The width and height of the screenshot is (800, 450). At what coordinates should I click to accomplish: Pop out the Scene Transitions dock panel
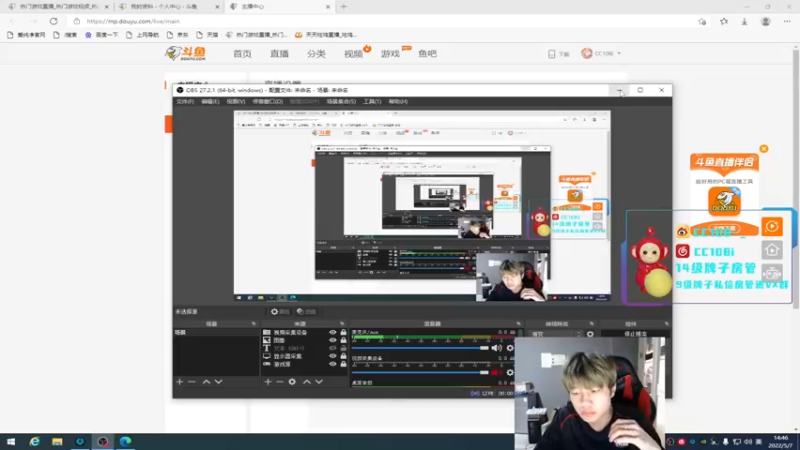(x=592, y=323)
